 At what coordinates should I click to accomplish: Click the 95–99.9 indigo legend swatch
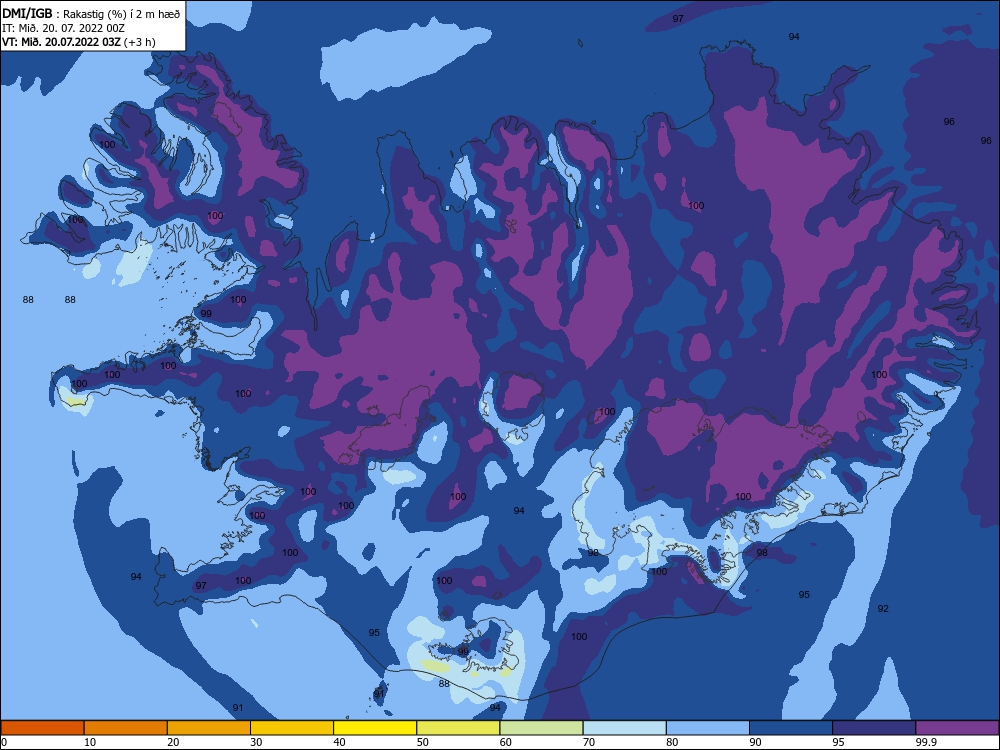[874, 728]
